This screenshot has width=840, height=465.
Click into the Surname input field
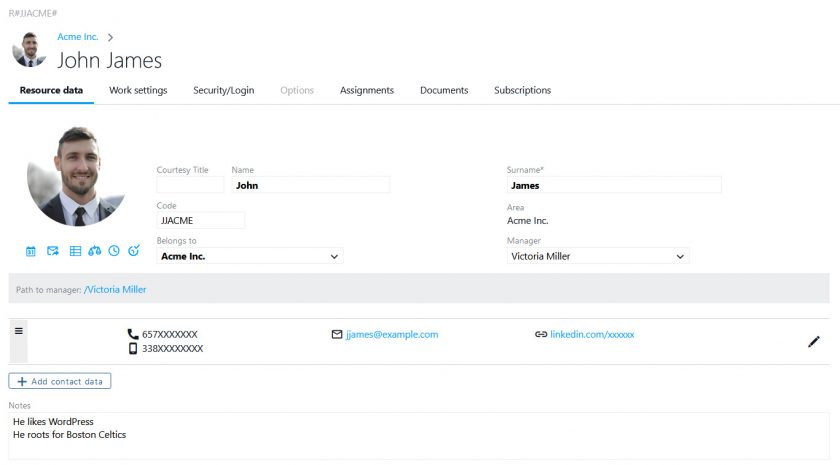pos(614,185)
